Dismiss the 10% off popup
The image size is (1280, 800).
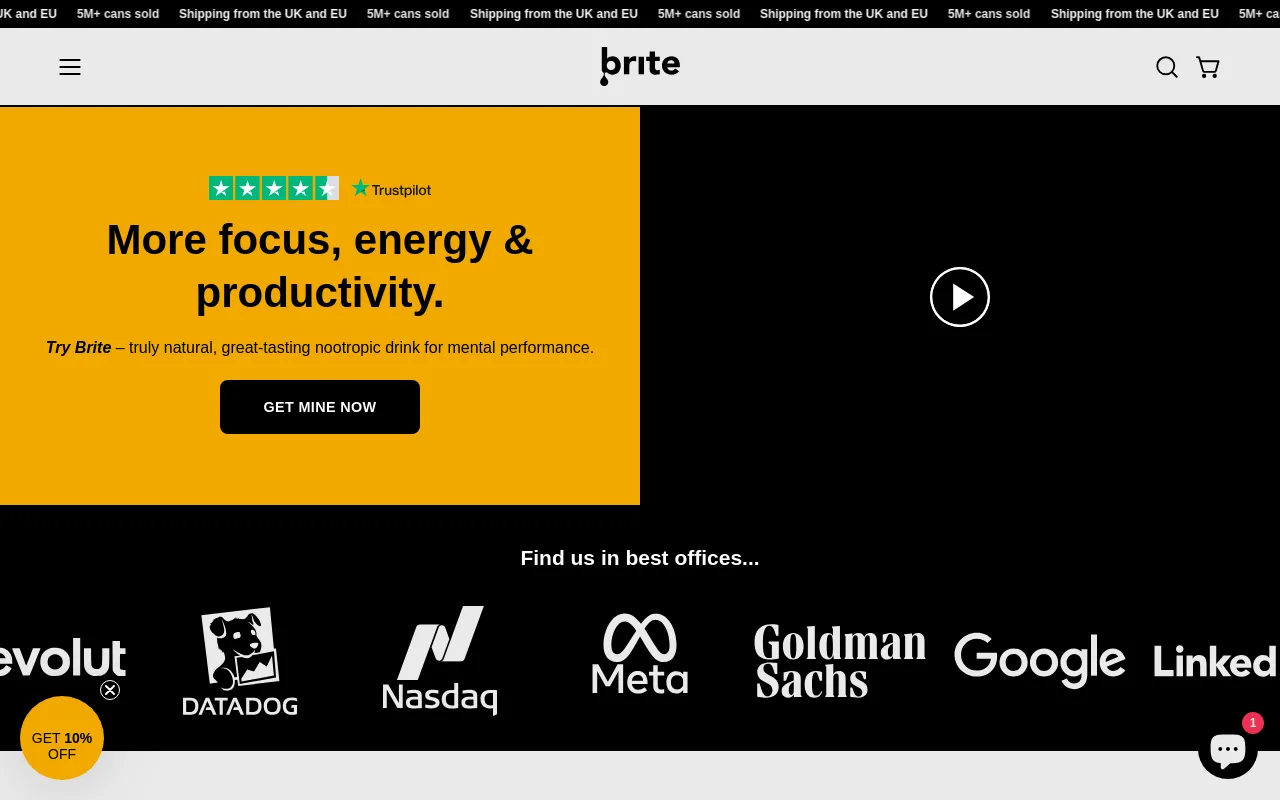[110, 690]
